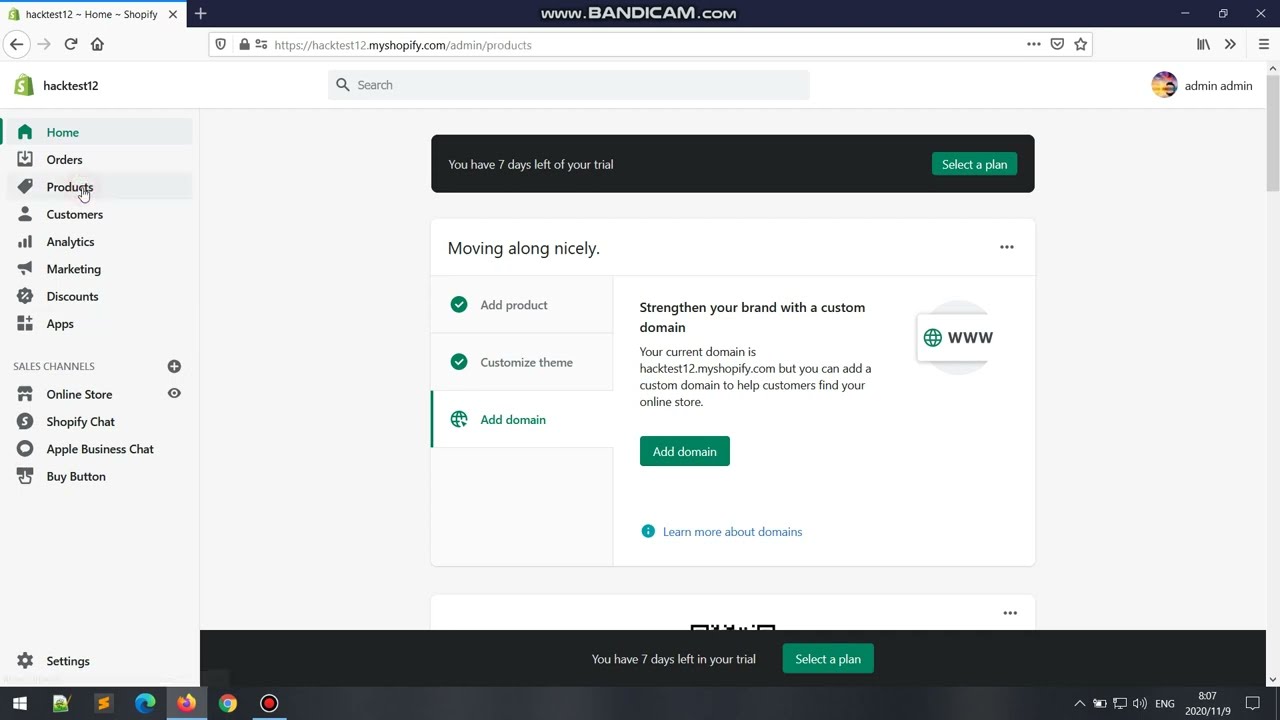Screen dimensions: 1280x720
Task: Click the hacktest12 store name
Action: coord(70,85)
